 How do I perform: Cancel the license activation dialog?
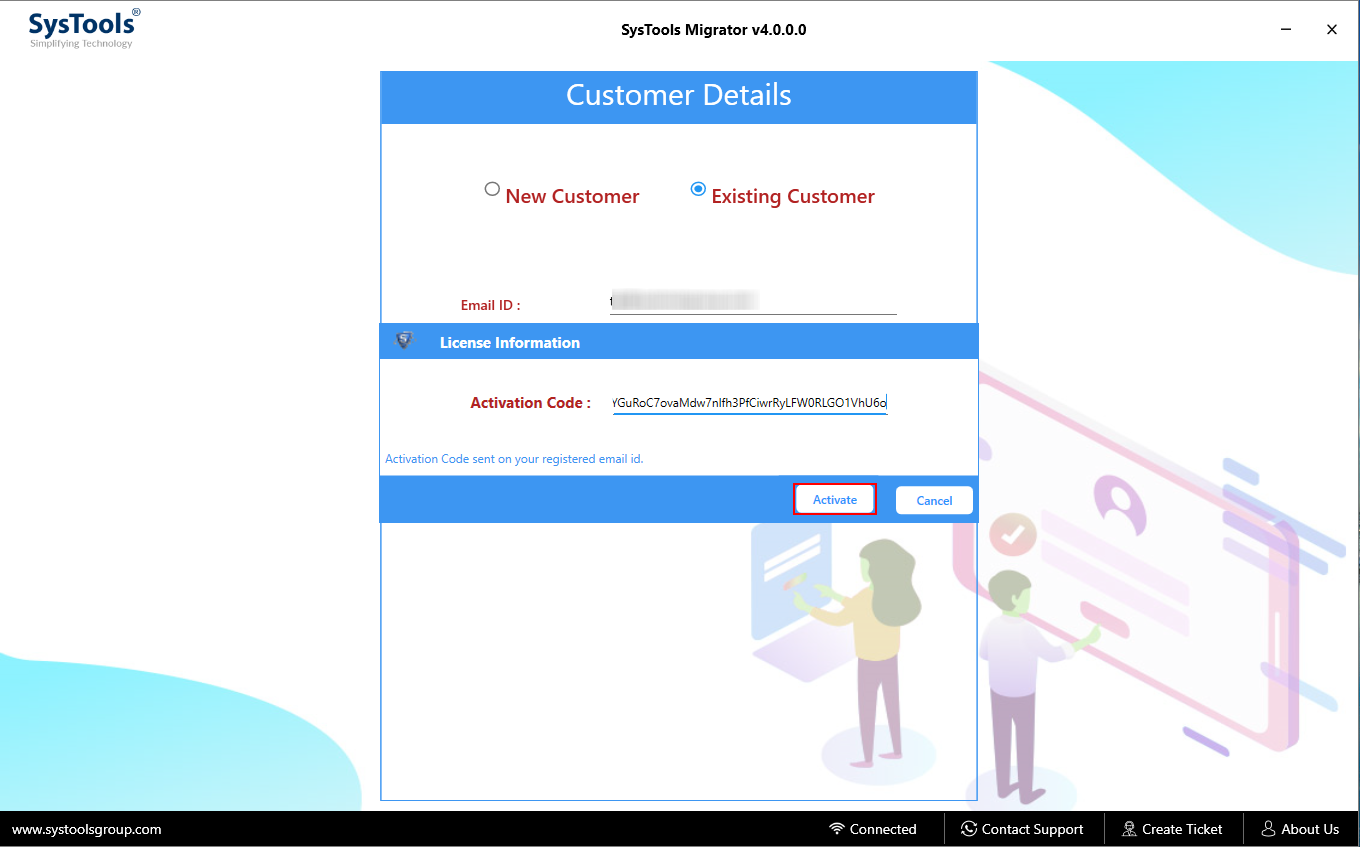(x=934, y=501)
